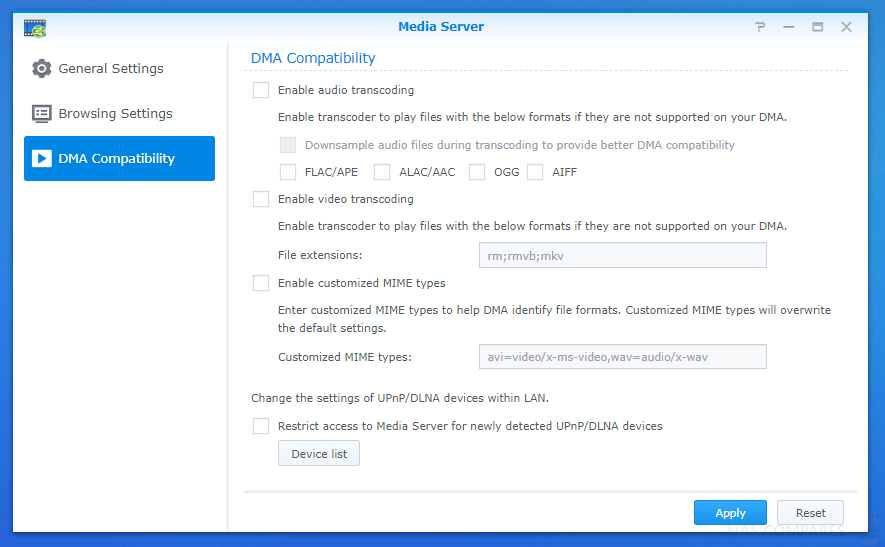The width and height of the screenshot is (885, 547).
Task: Enable customized MIME types checkbox
Action: (261, 283)
